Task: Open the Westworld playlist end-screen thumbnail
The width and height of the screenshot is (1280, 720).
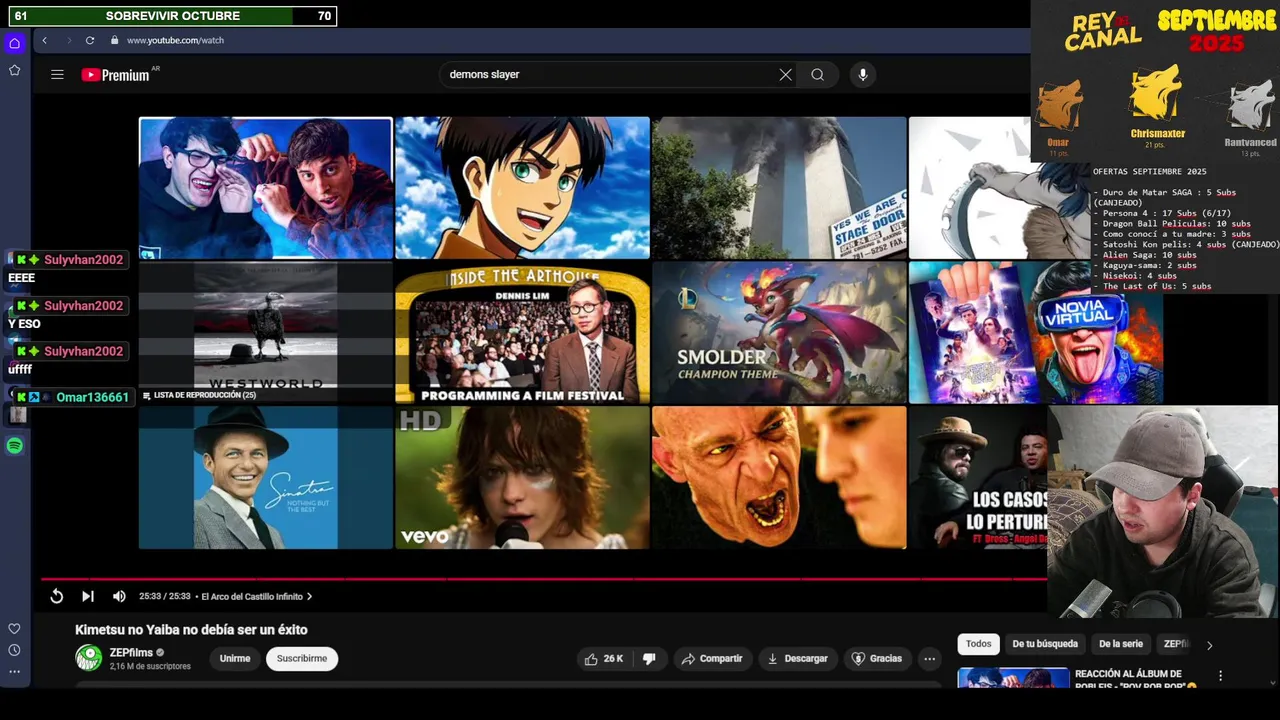Action: coord(266,333)
